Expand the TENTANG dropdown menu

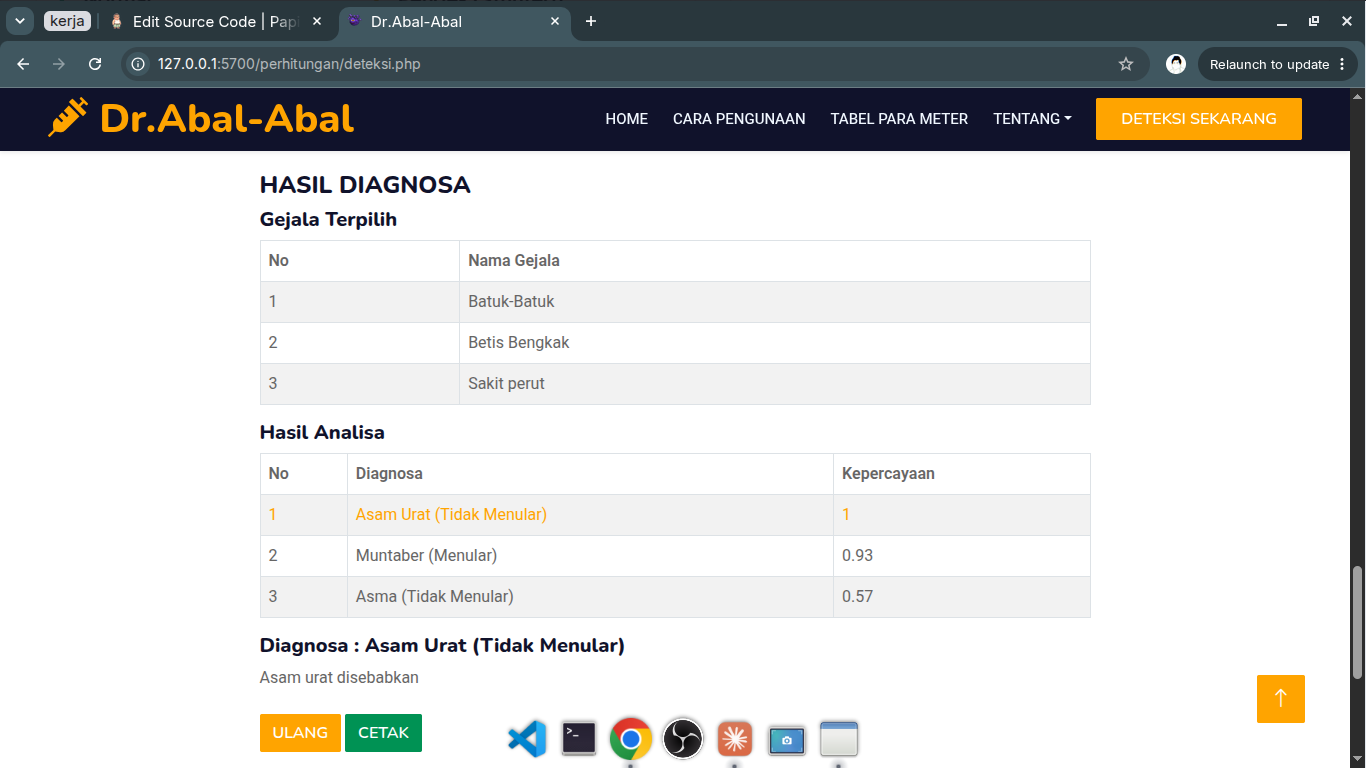pos(1032,119)
